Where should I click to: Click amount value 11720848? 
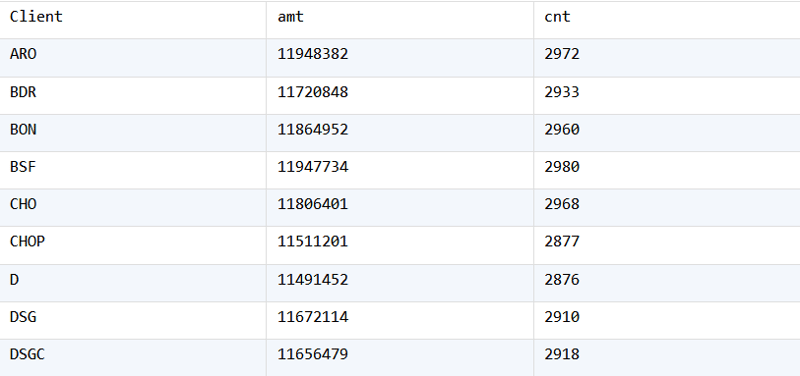(313, 92)
